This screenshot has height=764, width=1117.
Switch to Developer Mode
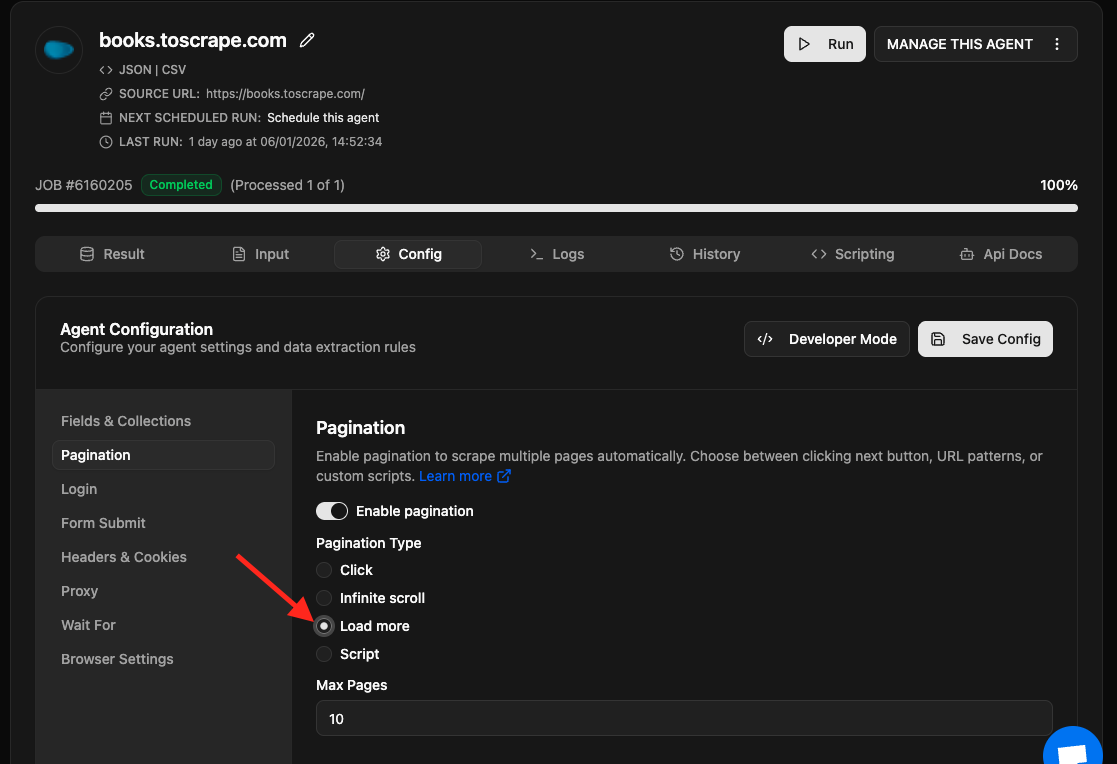point(827,339)
